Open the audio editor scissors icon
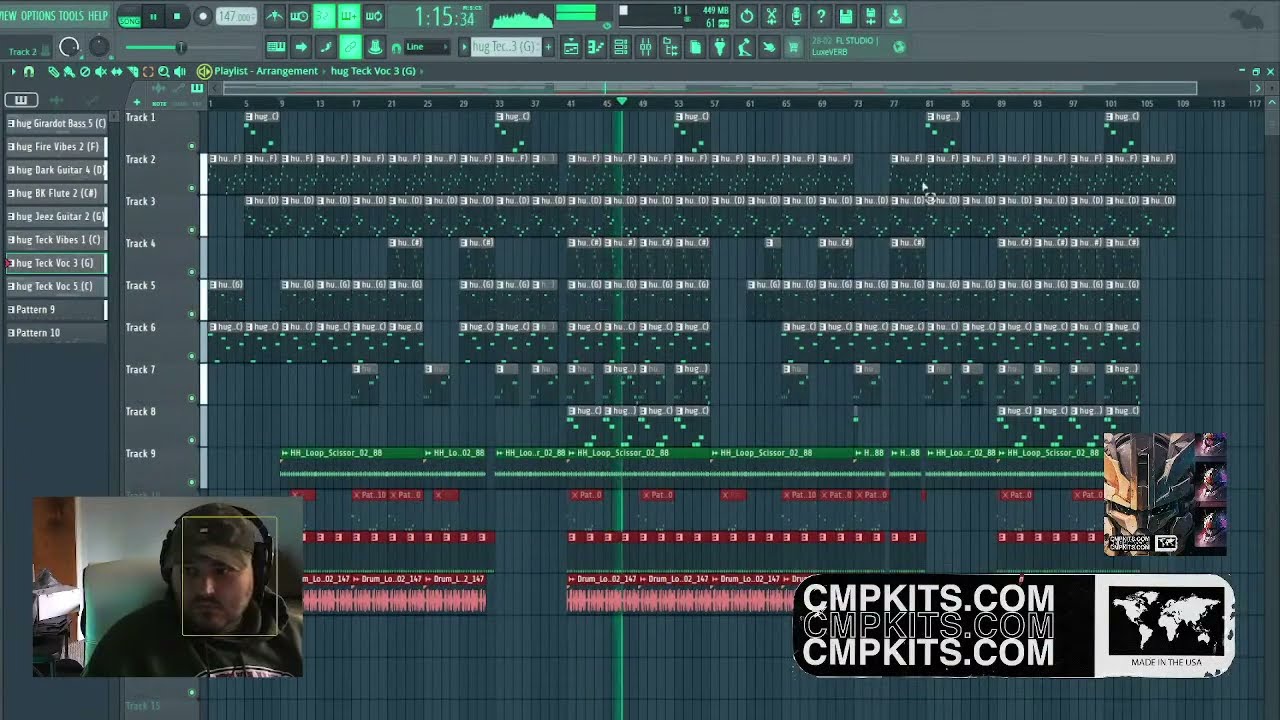 pyautogui.click(x=772, y=16)
